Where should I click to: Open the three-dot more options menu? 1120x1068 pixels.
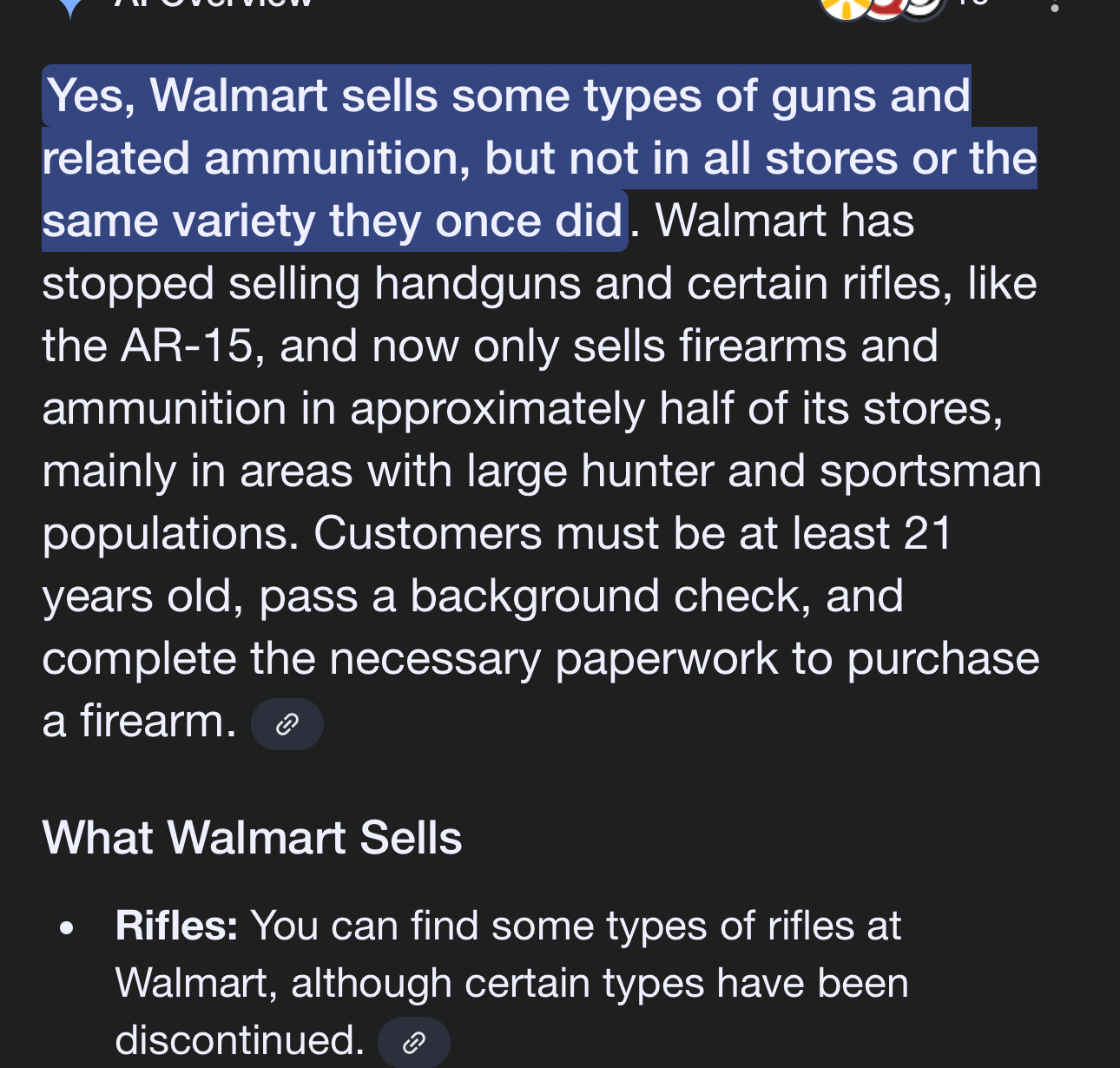(1054, 5)
